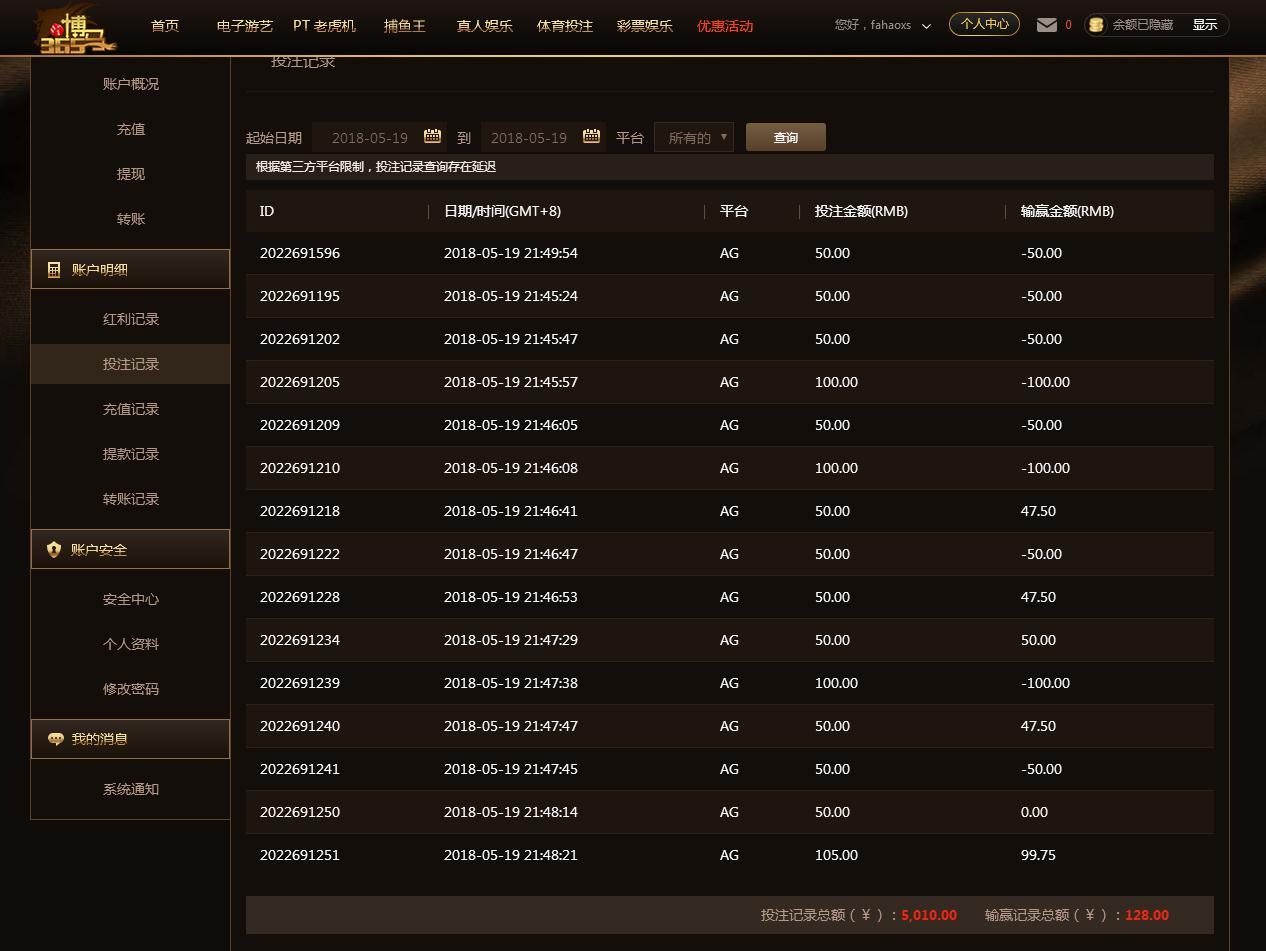Open 修改密码 in sidebar
The image size is (1266, 951).
(x=131, y=689)
